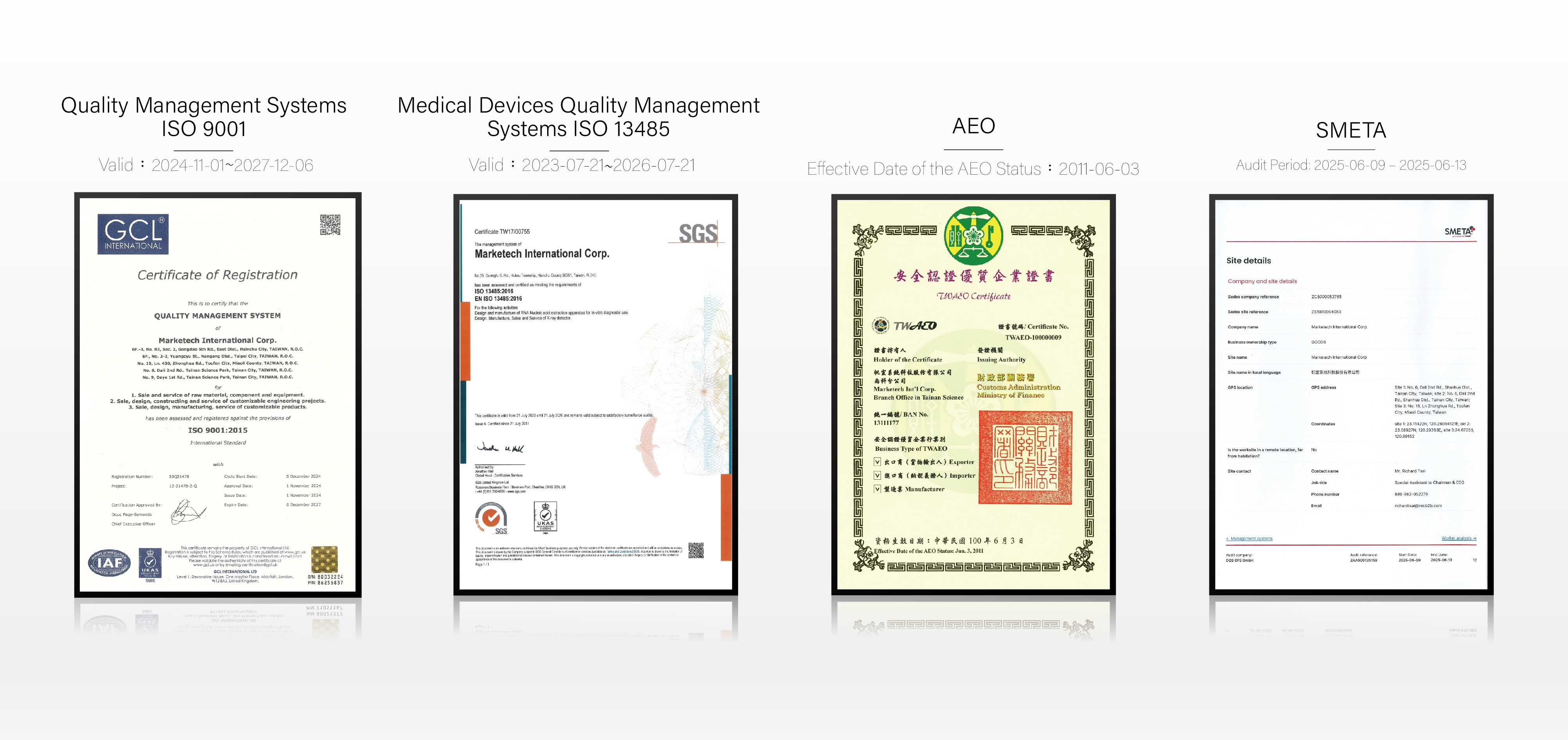Open the ISO 9001 certificate thumbnail
Image resolution: width=1568 pixels, height=740 pixels.
click(x=217, y=394)
